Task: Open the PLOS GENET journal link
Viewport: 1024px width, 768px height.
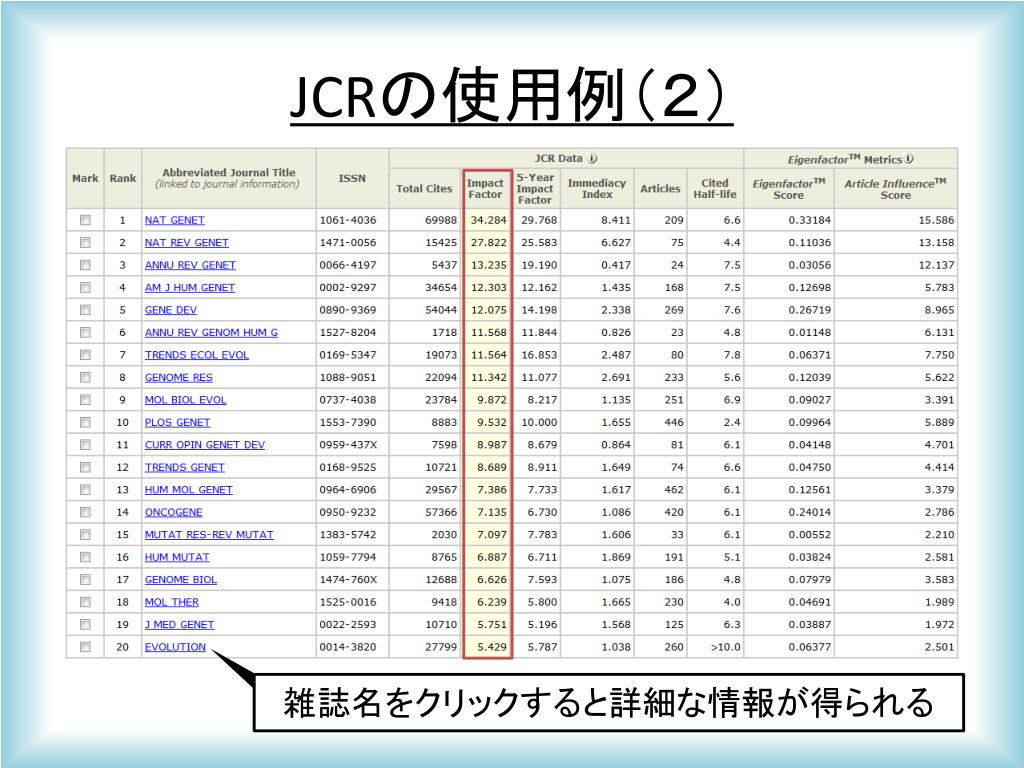Action: coord(177,423)
